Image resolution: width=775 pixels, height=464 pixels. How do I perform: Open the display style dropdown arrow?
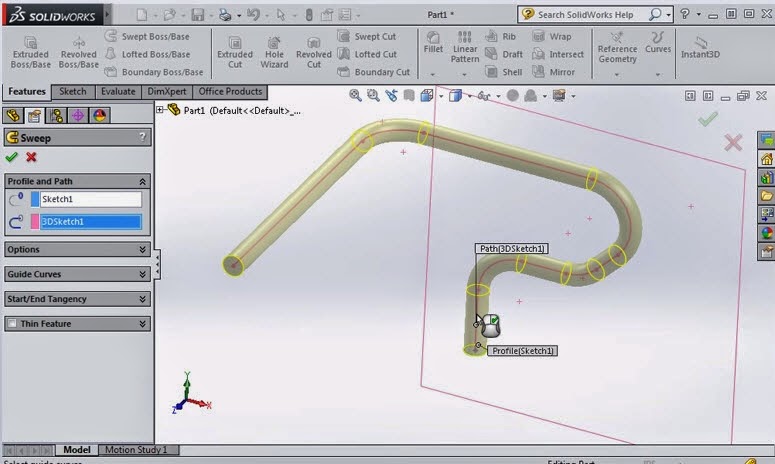tap(470, 96)
